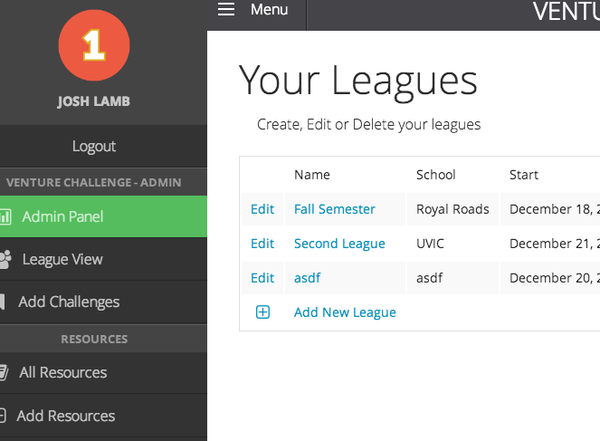The width and height of the screenshot is (600, 441).
Task: Open the Second League link
Action: pos(339,243)
